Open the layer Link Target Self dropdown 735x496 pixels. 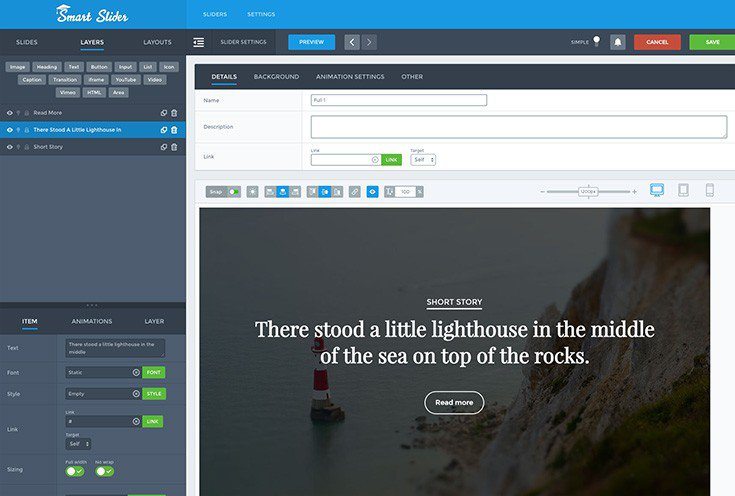pos(79,444)
